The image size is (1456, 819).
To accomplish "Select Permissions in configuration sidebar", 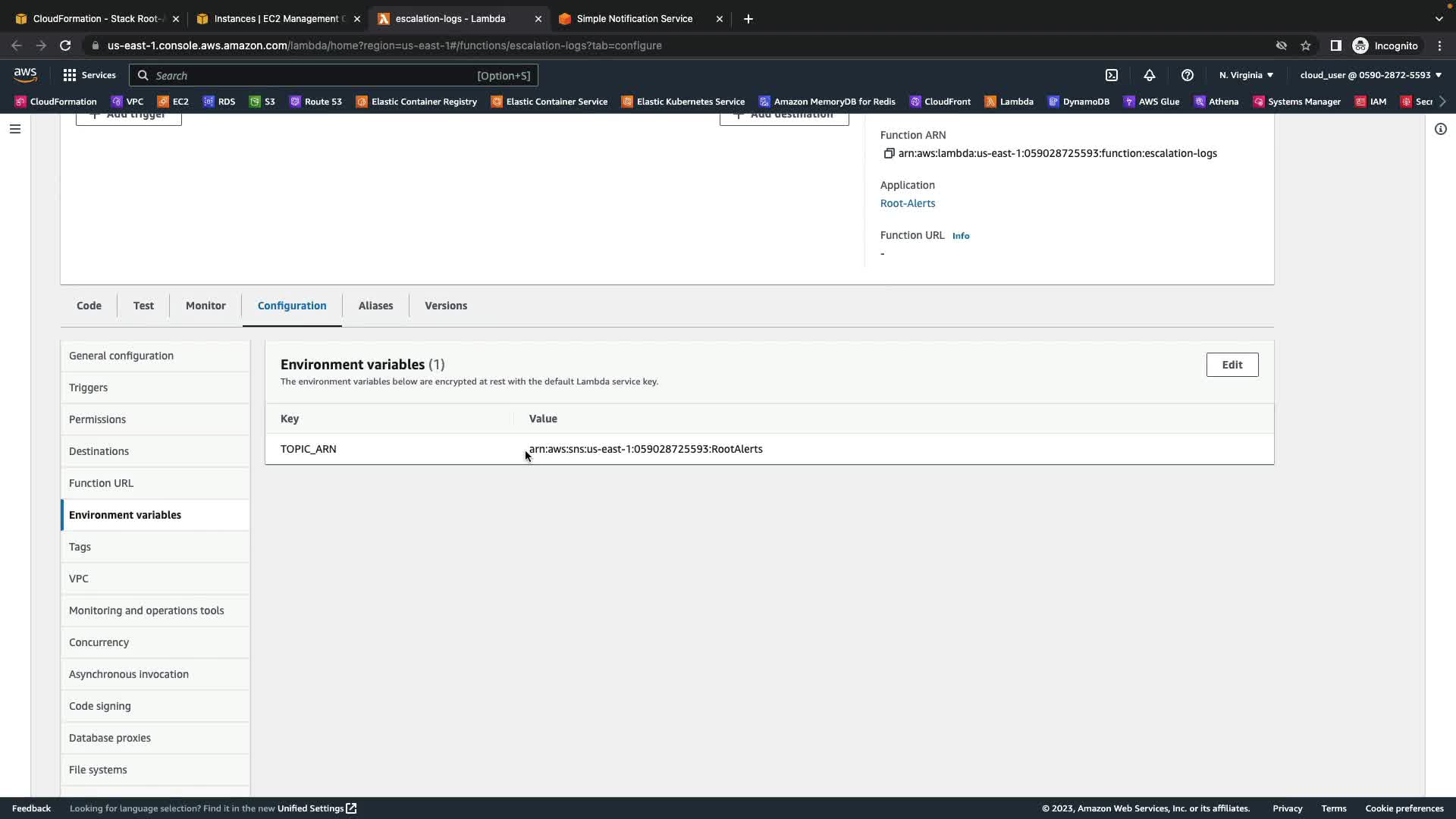I will pos(97,419).
